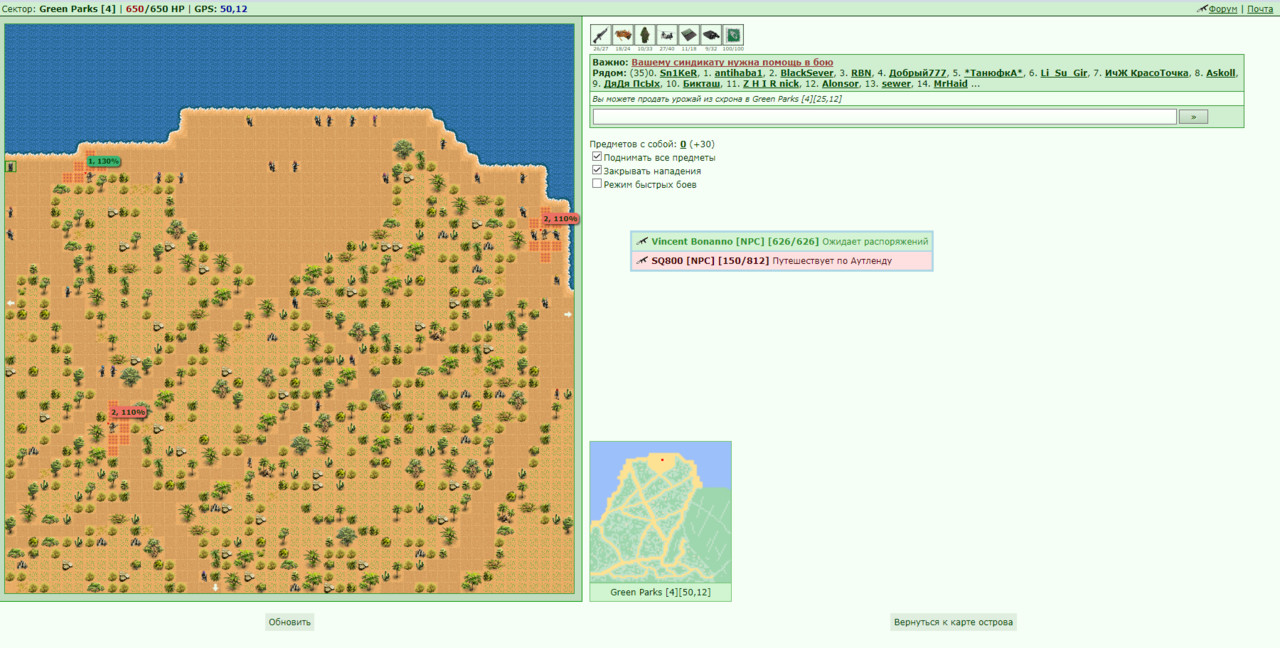Open player Askoll link
Image resolution: width=1280 pixels, height=648 pixels.
point(1221,73)
